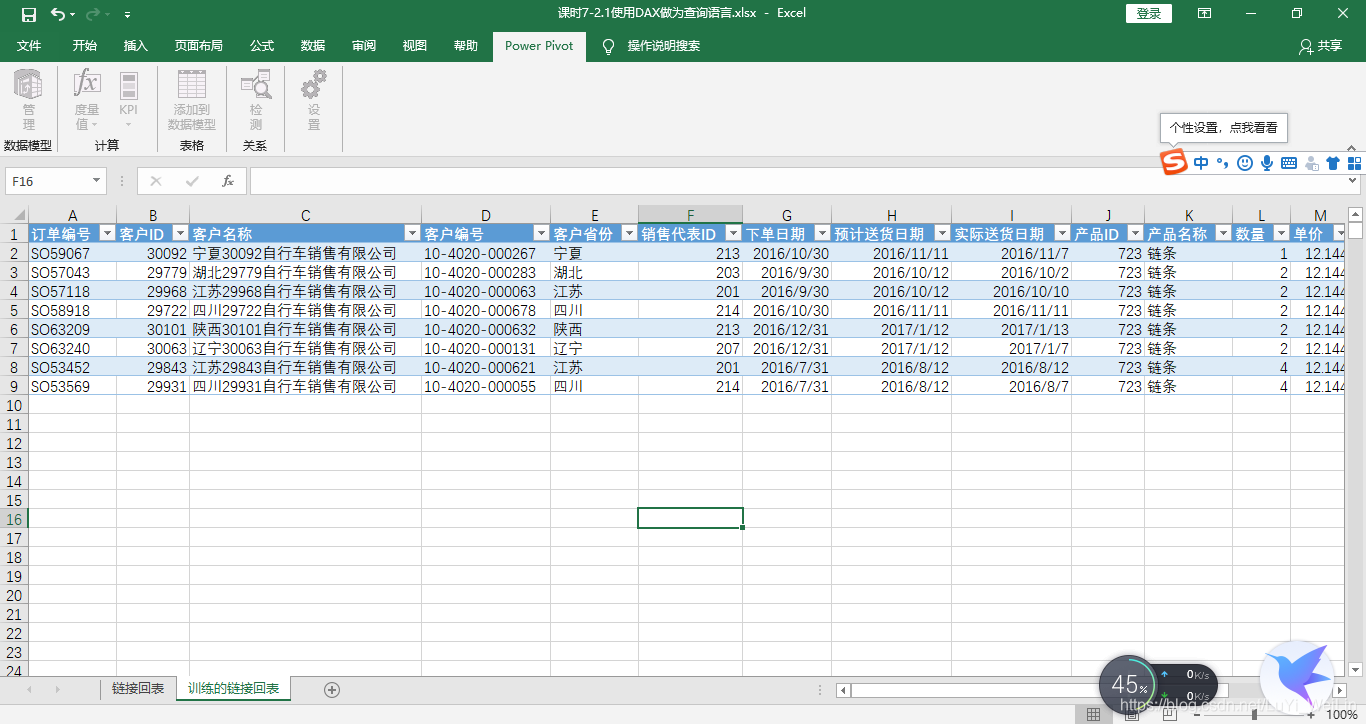The image size is (1366, 724).
Task: Open the Manage data model button
Action: [x=28, y=100]
